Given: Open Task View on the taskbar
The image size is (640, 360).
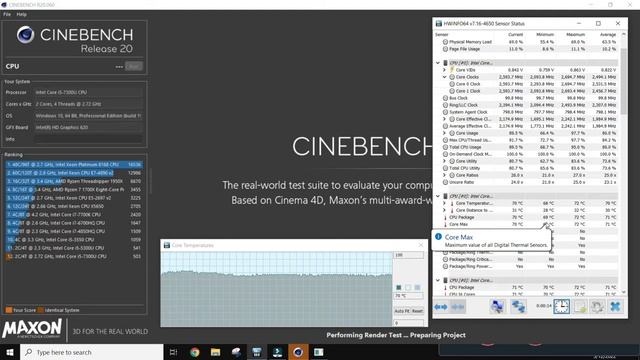Looking at the screenshot, I should 173,352.
